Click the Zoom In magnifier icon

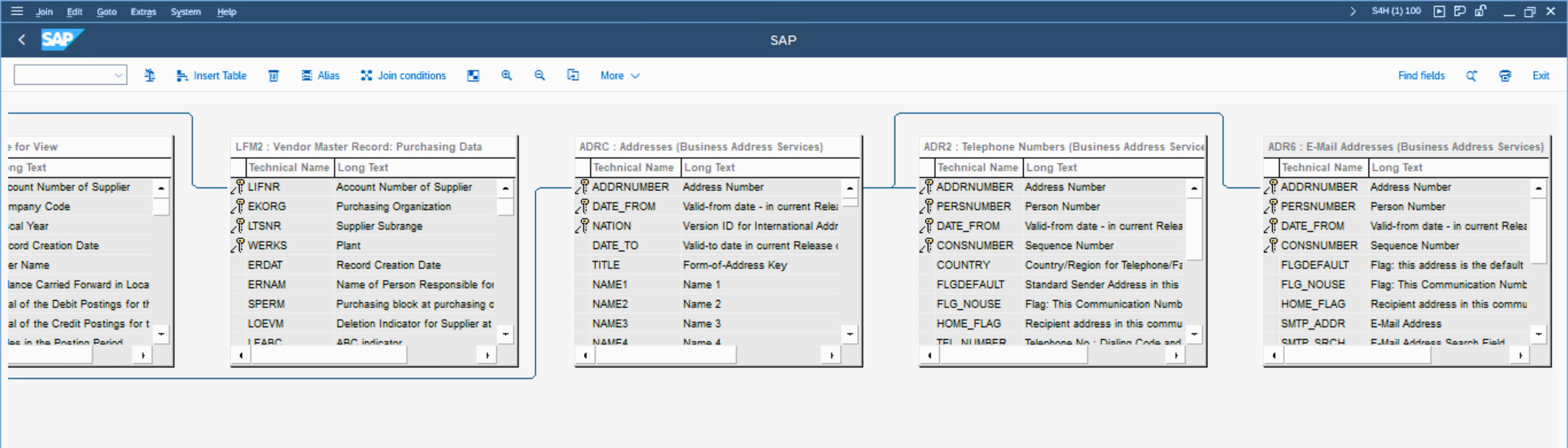point(506,75)
